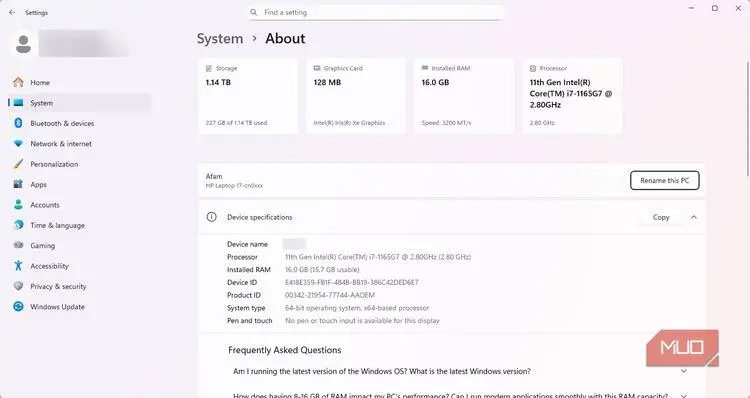Open Home settings page
The height and width of the screenshot is (398, 750).
click(79, 82)
